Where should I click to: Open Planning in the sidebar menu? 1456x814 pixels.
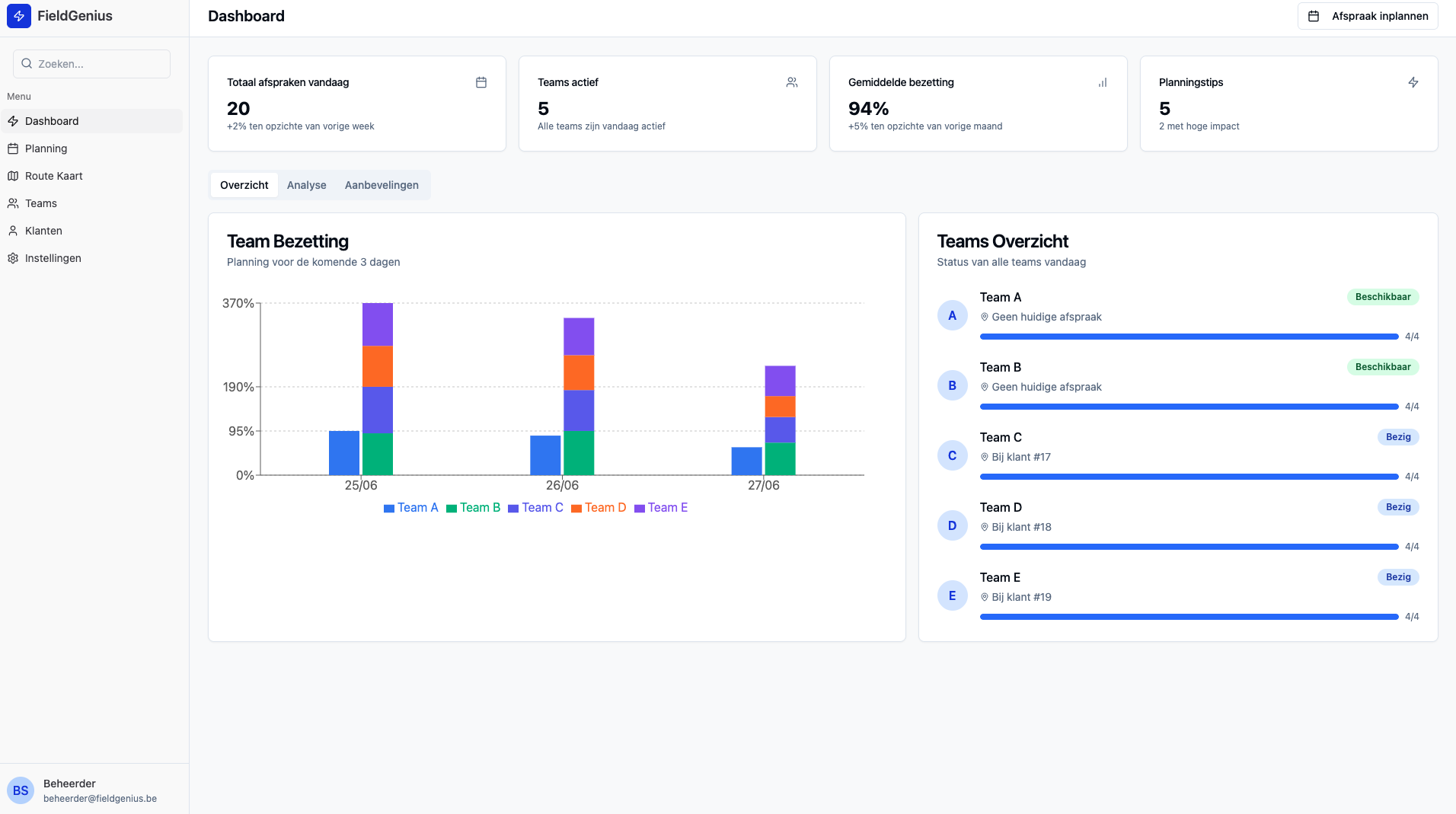tap(46, 148)
